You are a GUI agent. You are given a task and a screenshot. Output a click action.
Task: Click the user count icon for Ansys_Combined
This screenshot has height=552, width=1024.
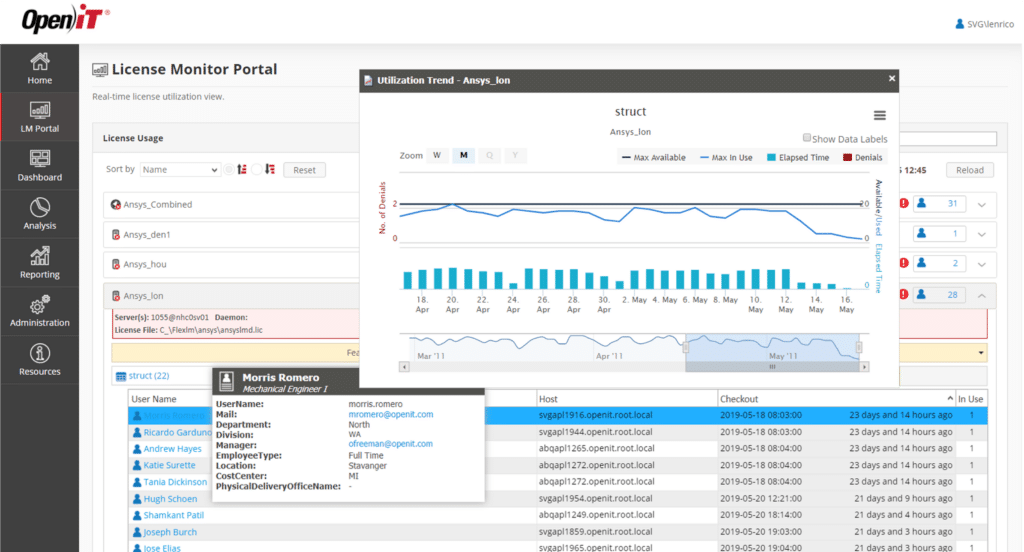[x=940, y=204]
